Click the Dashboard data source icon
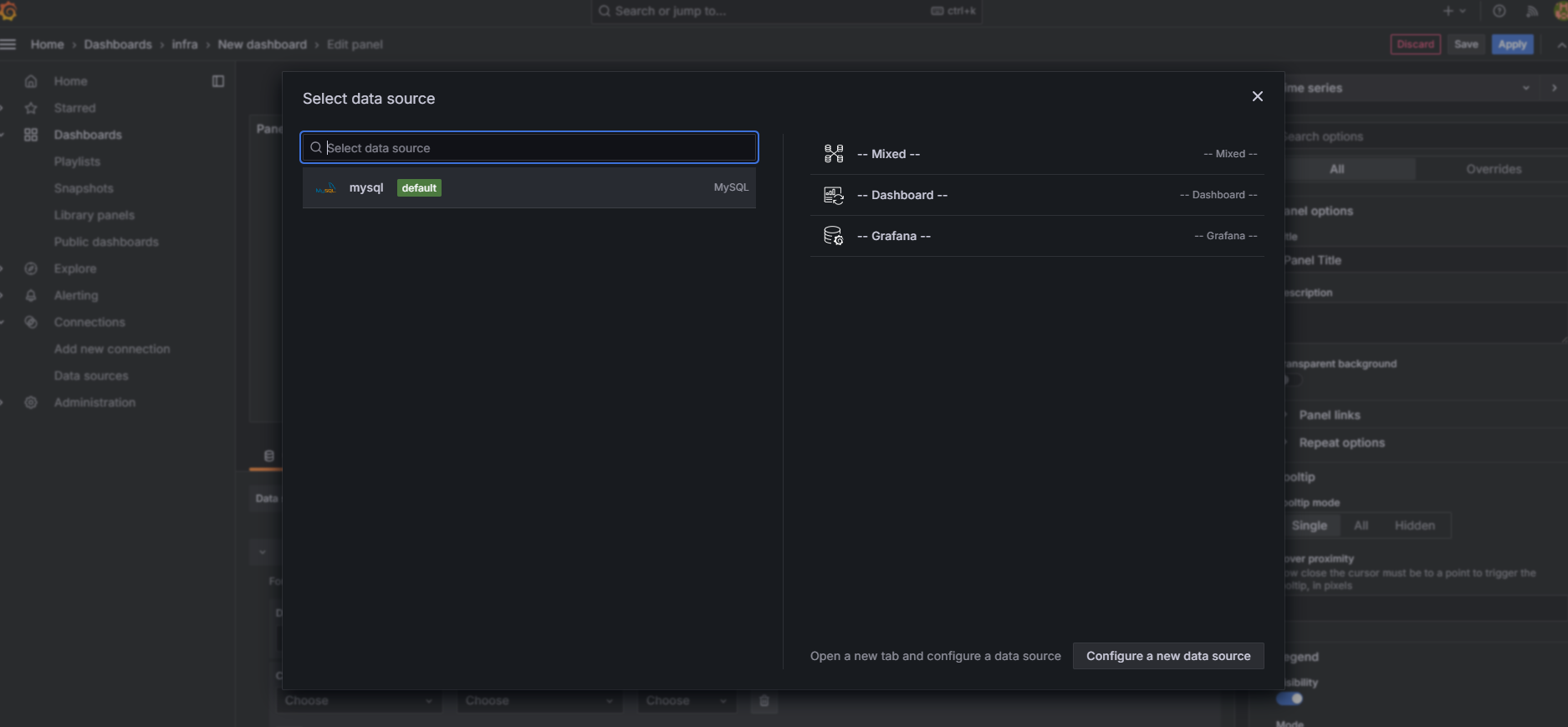The height and width of the screenshot is (727, 1568). click(x=834, y=195)
